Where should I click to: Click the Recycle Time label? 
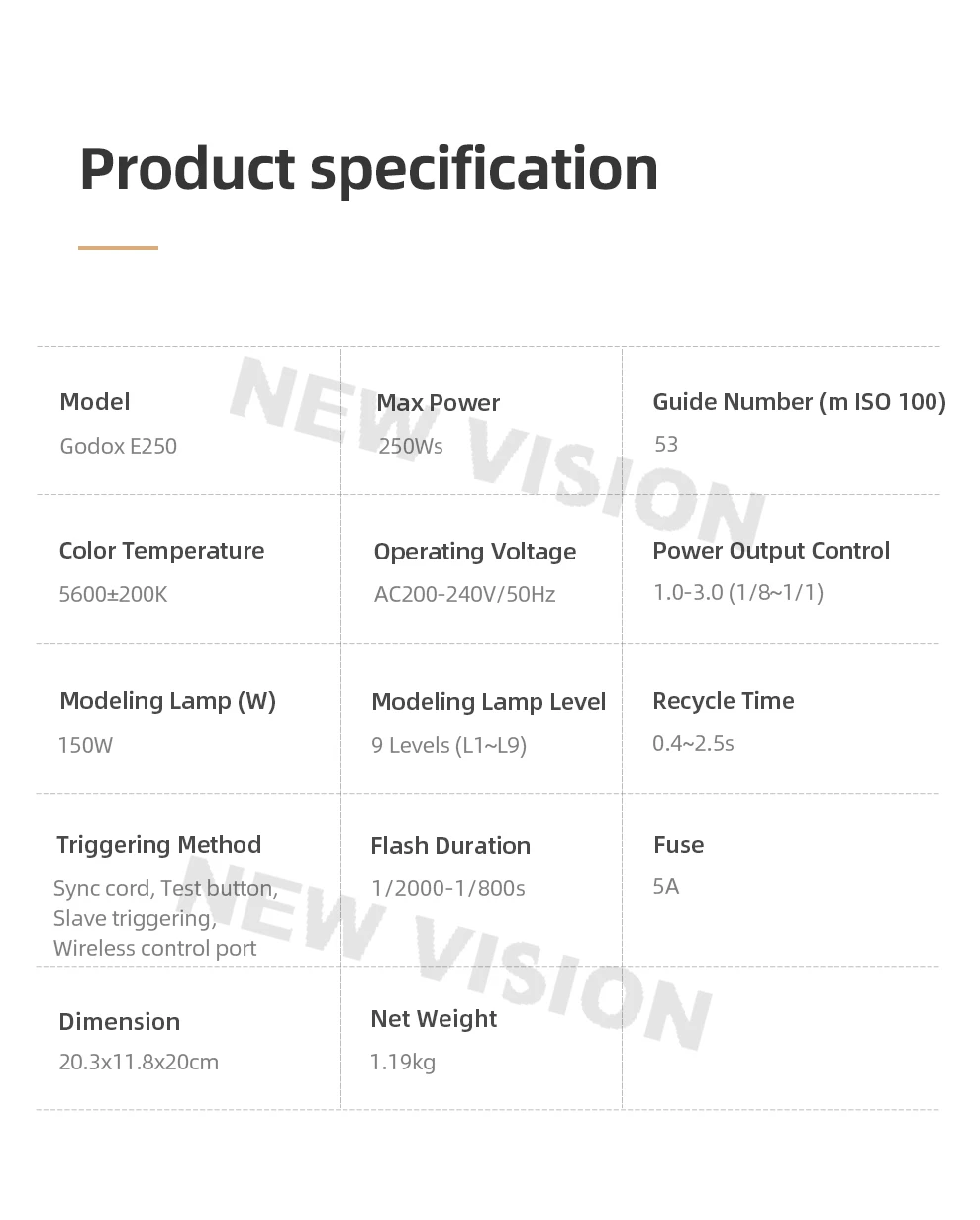724,701
